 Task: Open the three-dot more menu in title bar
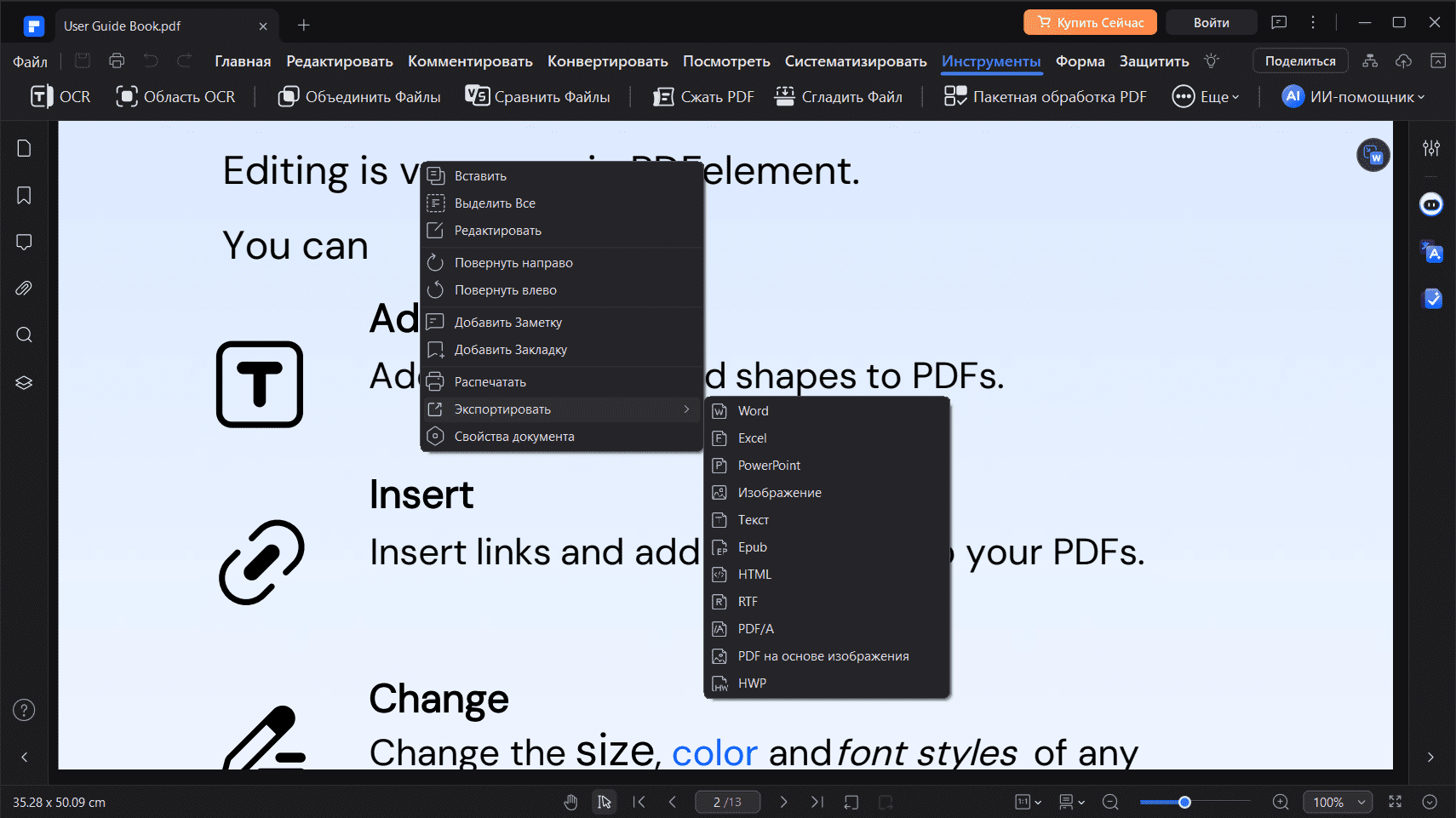pos(1313,23)
